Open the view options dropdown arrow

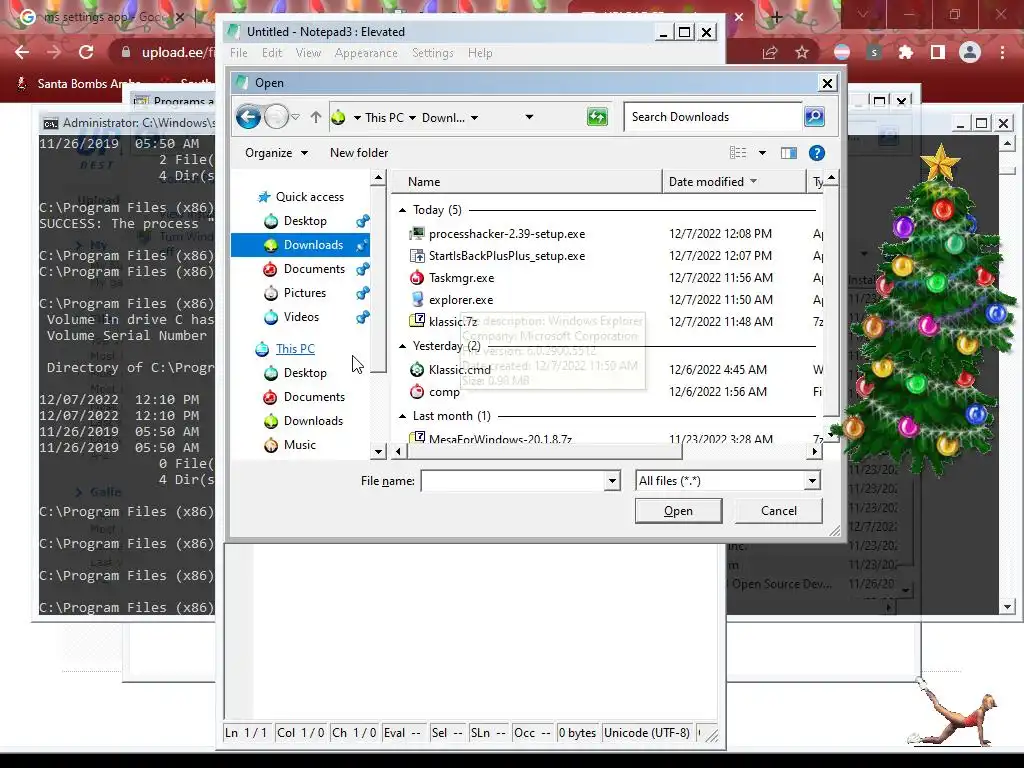(762, 153)
